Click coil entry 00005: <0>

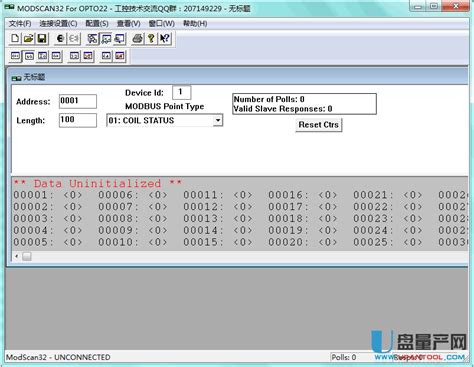48,242
